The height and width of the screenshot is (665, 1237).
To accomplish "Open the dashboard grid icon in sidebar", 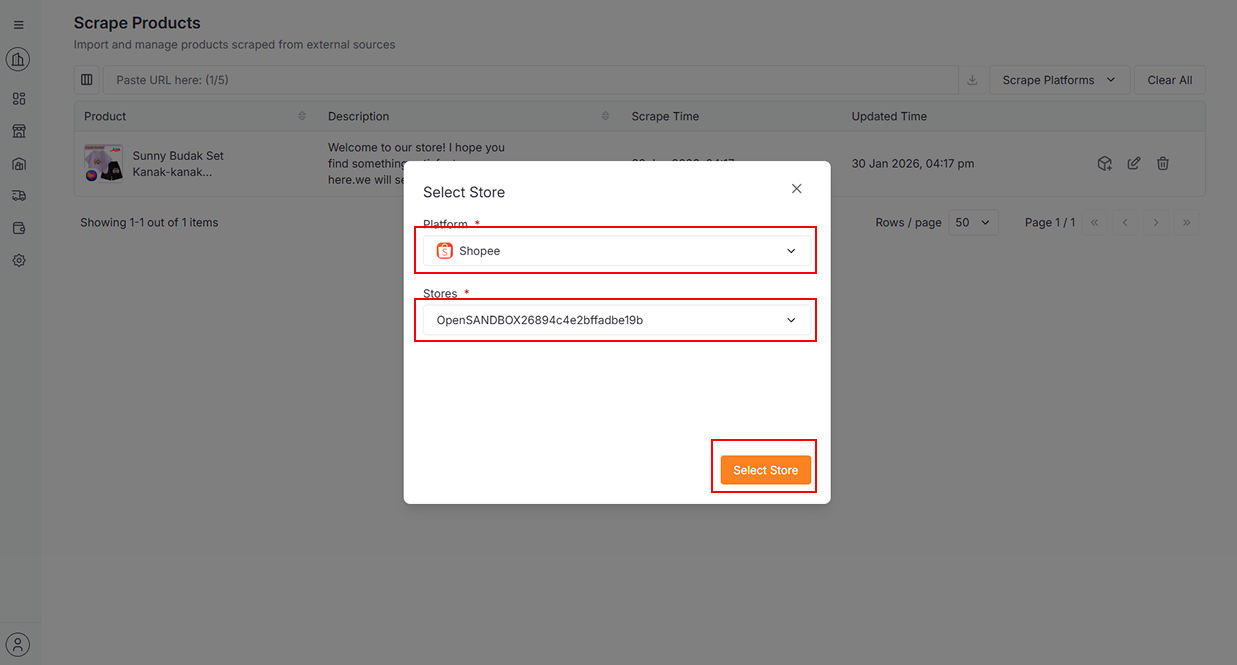I will (x=19, y=99).
